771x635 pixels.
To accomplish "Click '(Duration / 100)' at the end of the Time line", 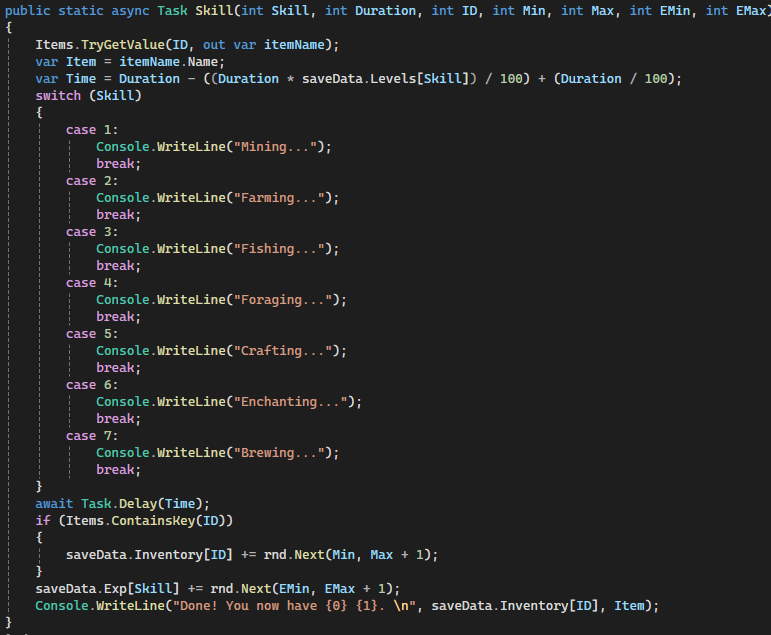I will click(x=614, y=79).
